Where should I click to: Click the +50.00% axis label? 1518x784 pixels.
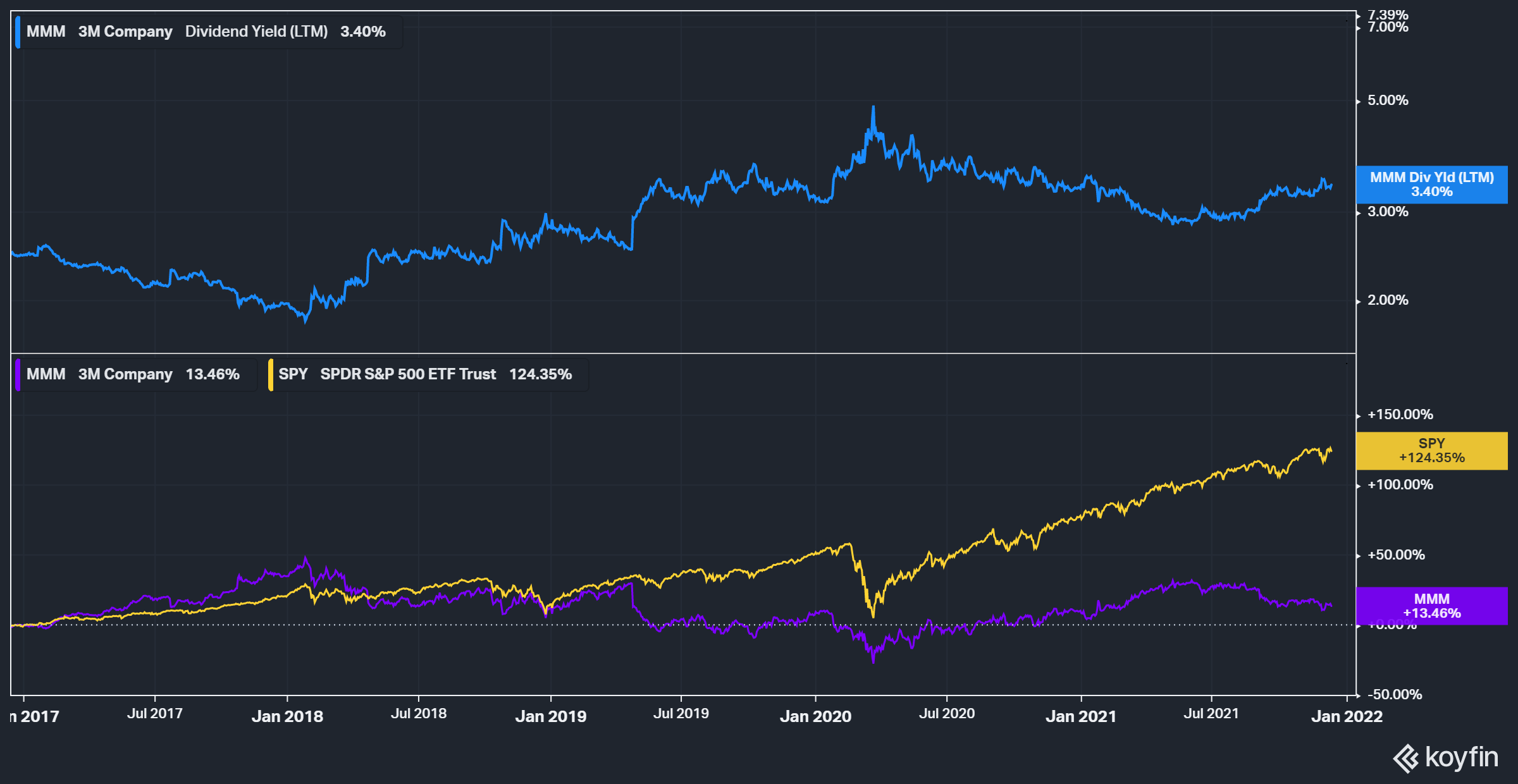[x=1396, y=555]
